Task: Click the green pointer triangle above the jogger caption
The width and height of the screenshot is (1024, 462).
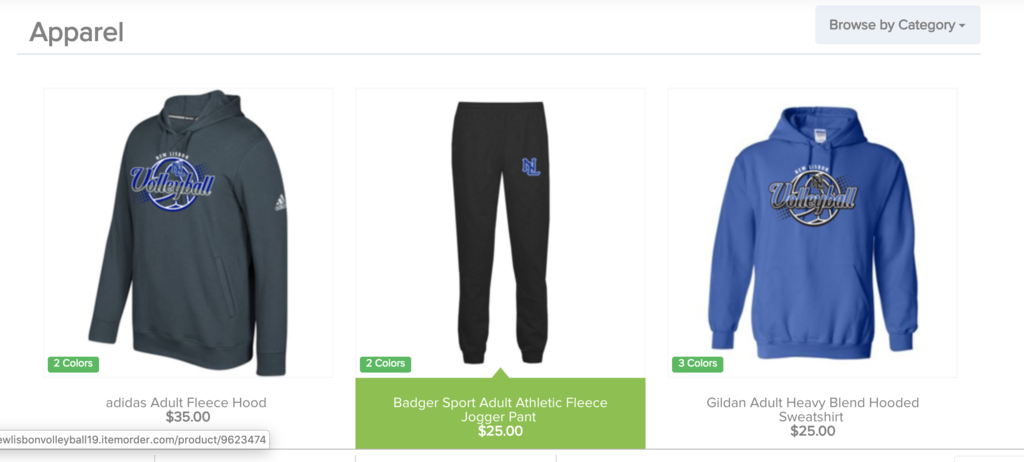Action: (x=500, y=373)
